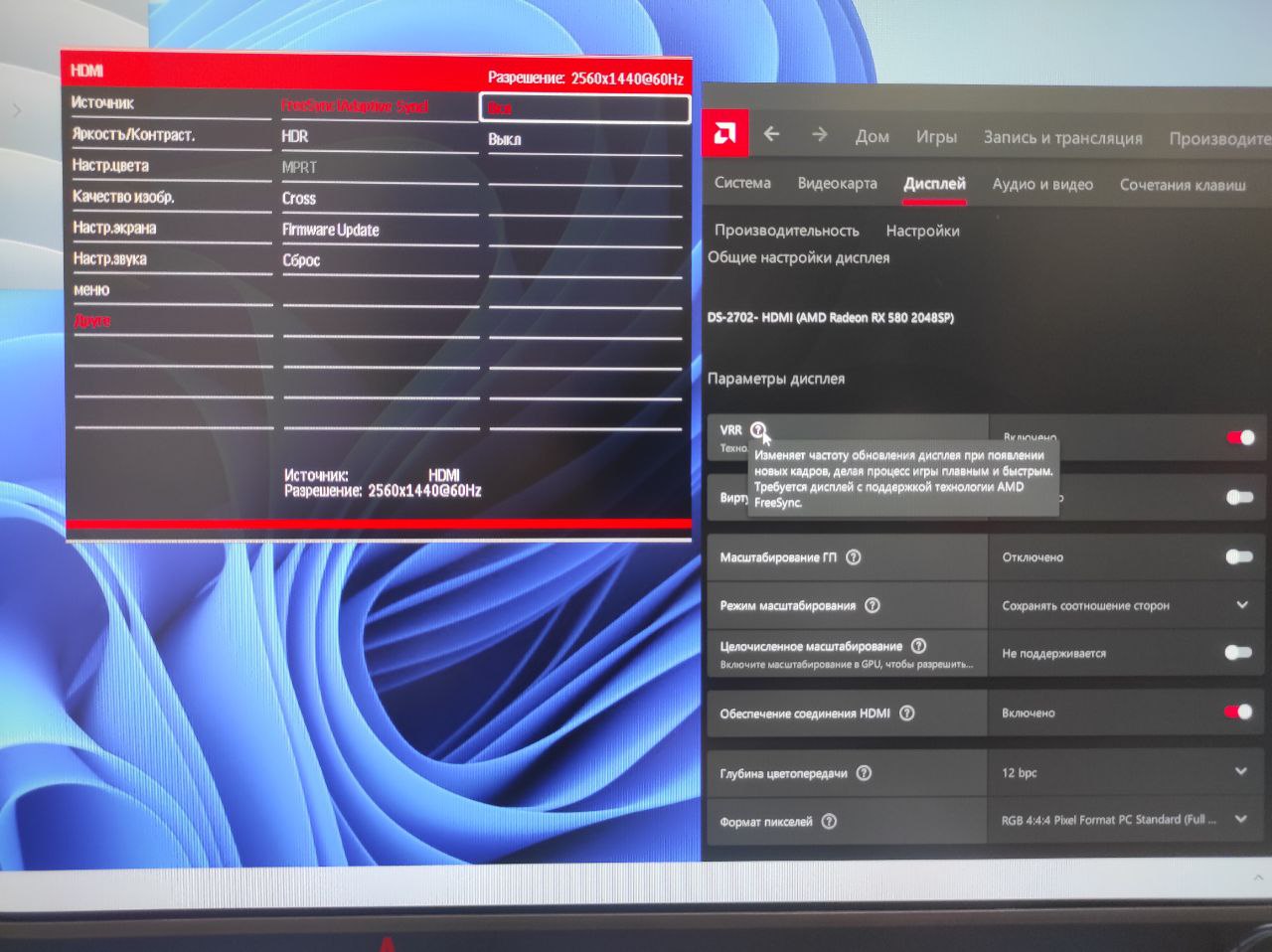Go forward with the right arrow
Image resolution: width=1272 pixels, height=952 pixels.
tap(819, 134)
